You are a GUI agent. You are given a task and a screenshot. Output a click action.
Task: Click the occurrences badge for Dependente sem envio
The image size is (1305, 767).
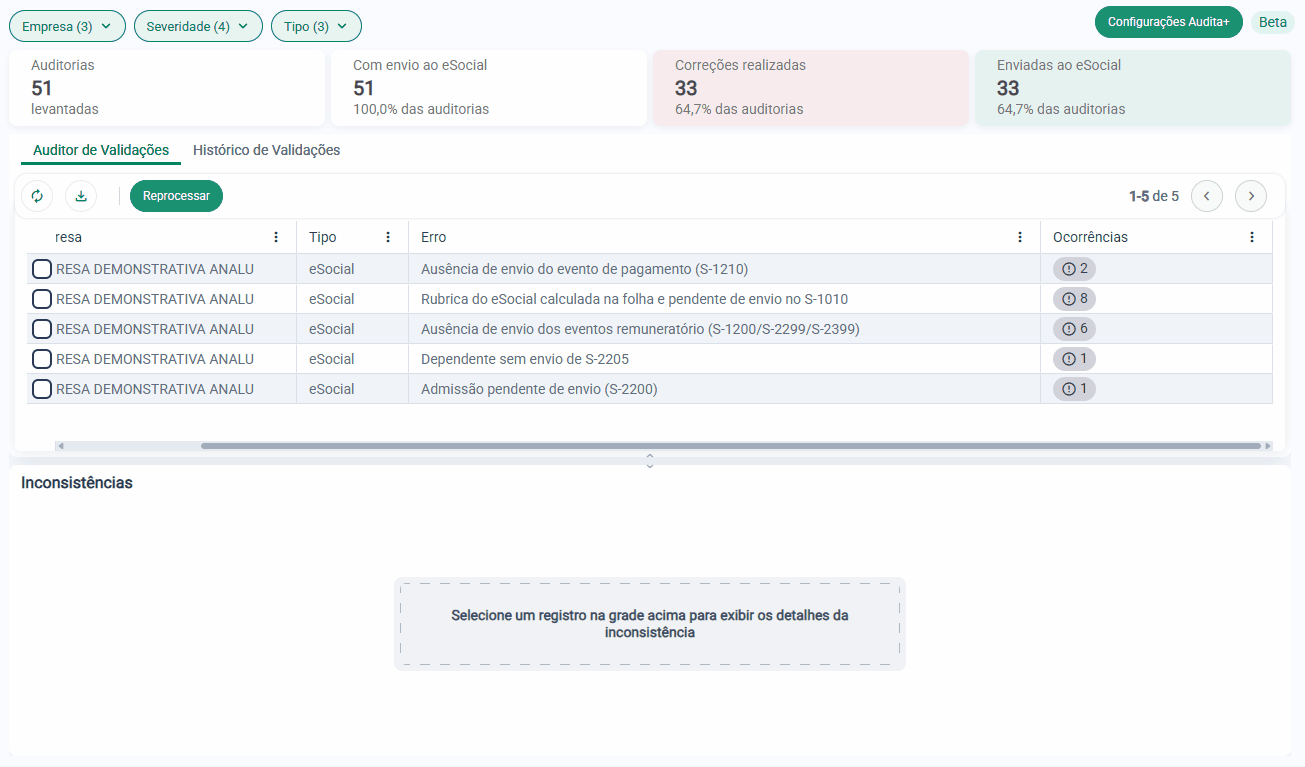(x=1074, y=359)
